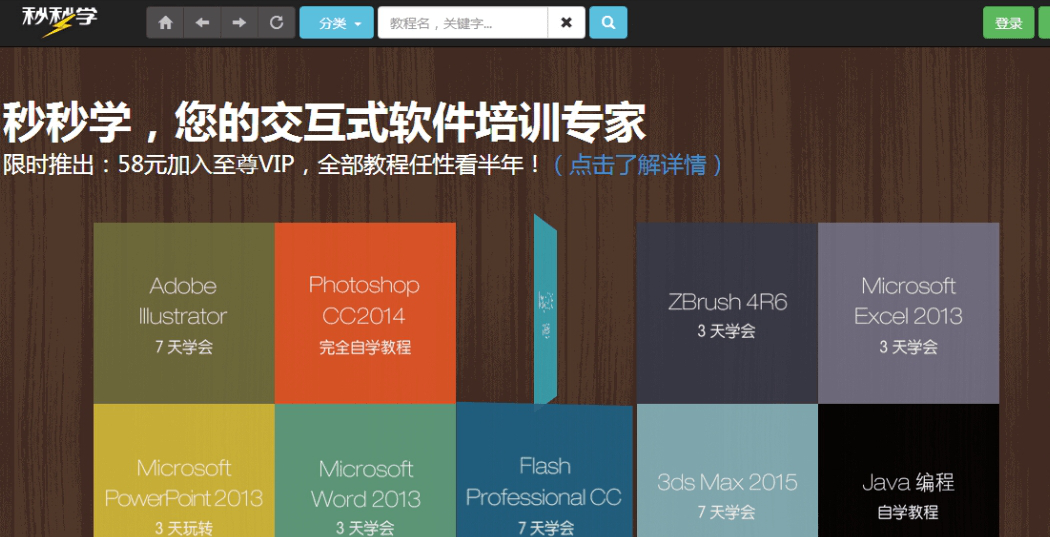Open the Photoshop CC2014 完全自学教程 tile
The image size is (1050, 558).
click(x=365, y=313)
